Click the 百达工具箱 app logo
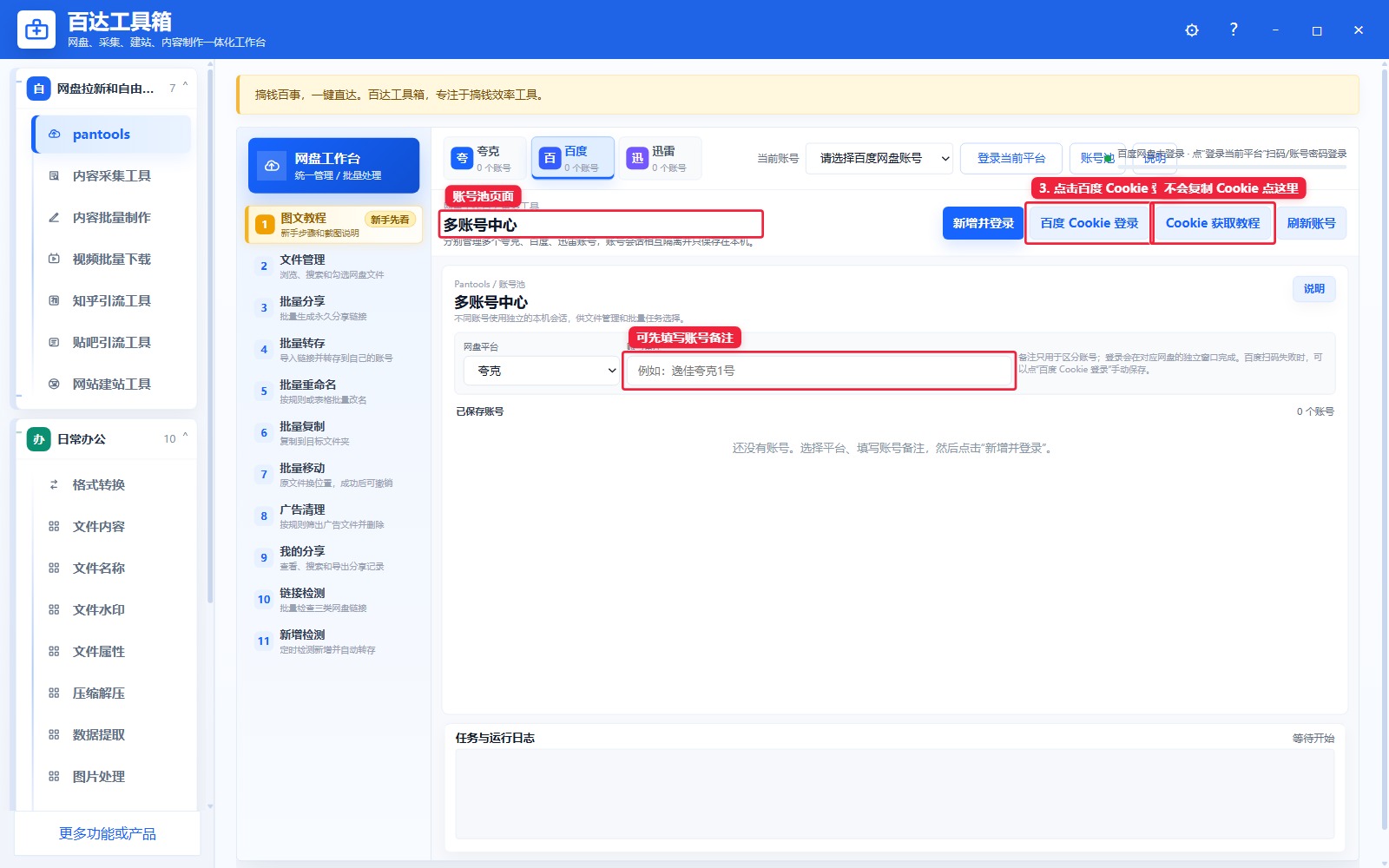The height and width of the screenshot is (868, 1389). (36, 30)
